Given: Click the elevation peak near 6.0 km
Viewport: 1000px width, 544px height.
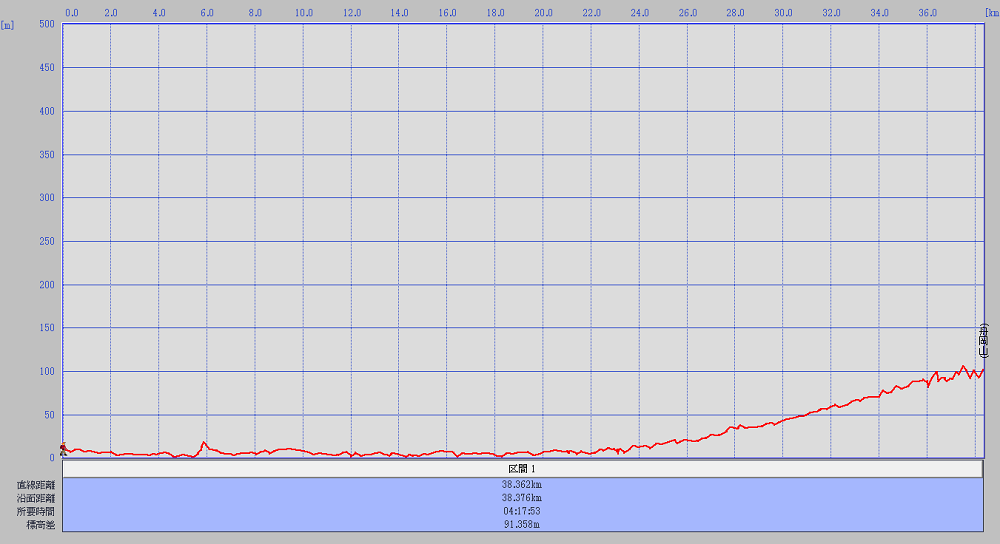Looking at the screenshot, I should 204,442.
